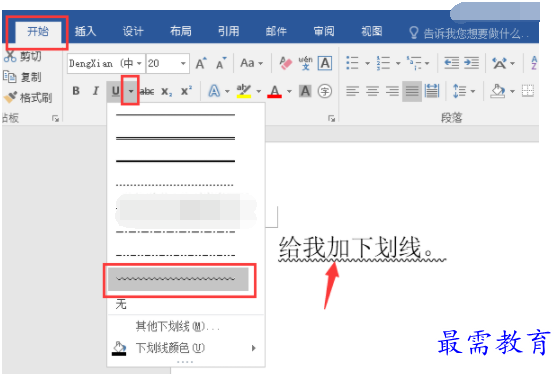
Task: Align text right
Action: coord(392,91)
